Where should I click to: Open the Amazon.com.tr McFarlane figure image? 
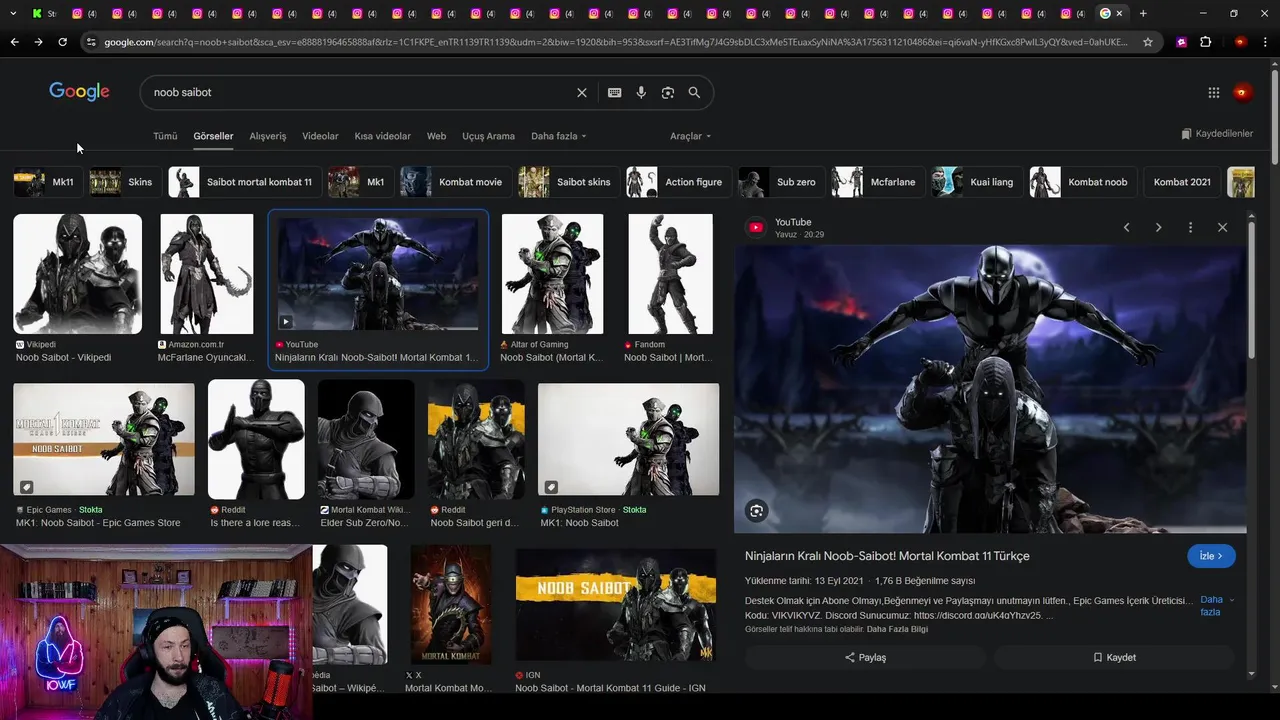click(207, 274)
